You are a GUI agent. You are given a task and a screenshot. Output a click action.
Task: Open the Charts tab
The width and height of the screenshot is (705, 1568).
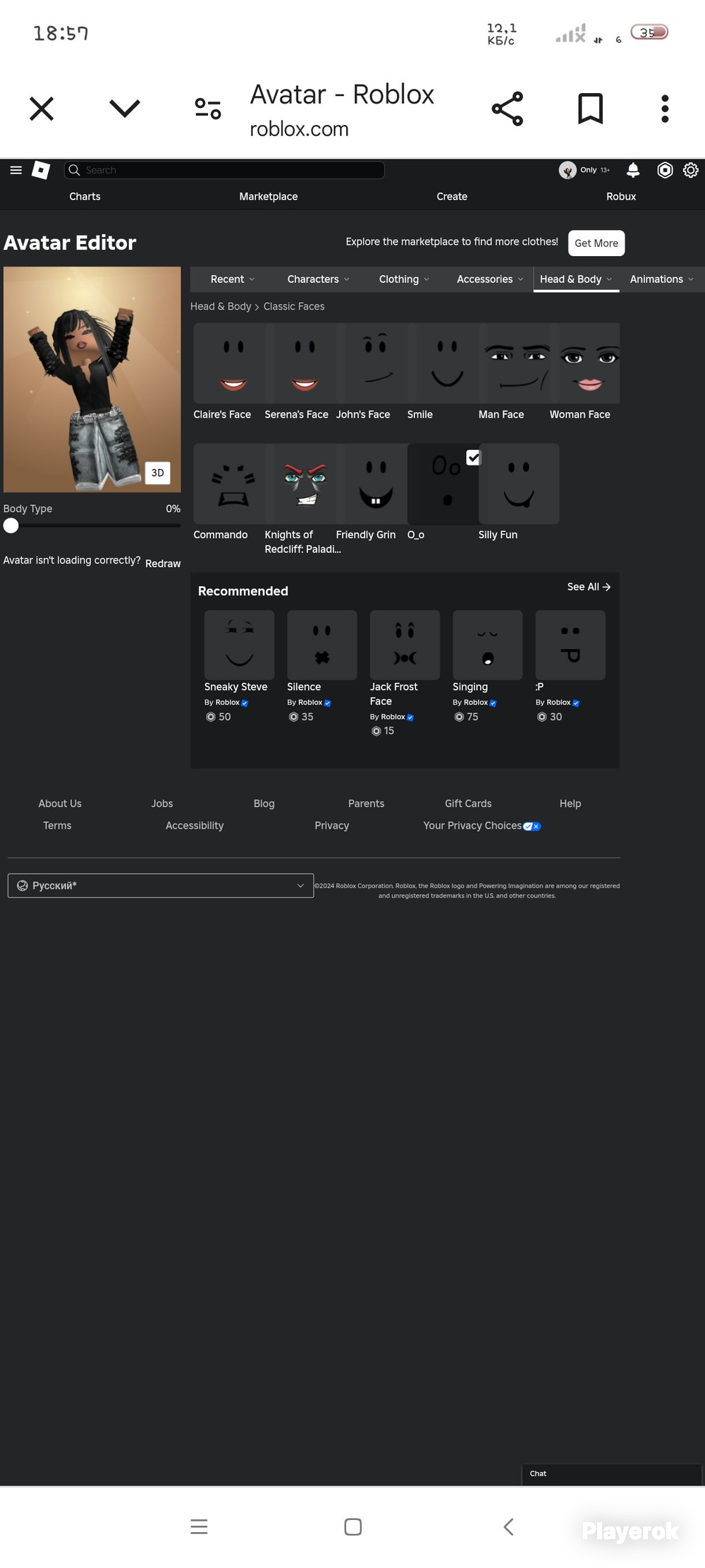85,197
